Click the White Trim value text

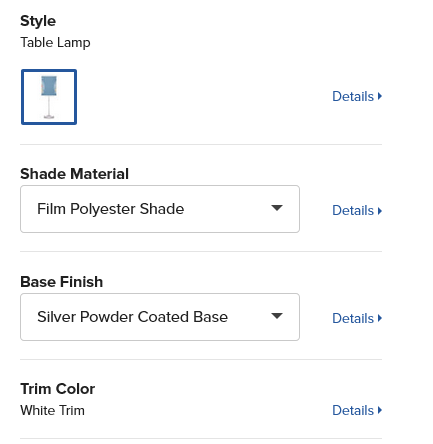52,410
